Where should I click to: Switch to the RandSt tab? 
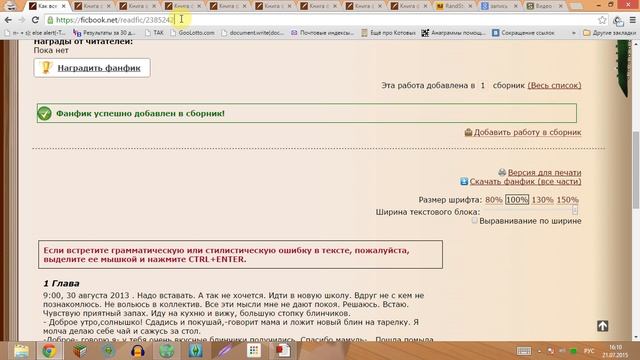453,6
